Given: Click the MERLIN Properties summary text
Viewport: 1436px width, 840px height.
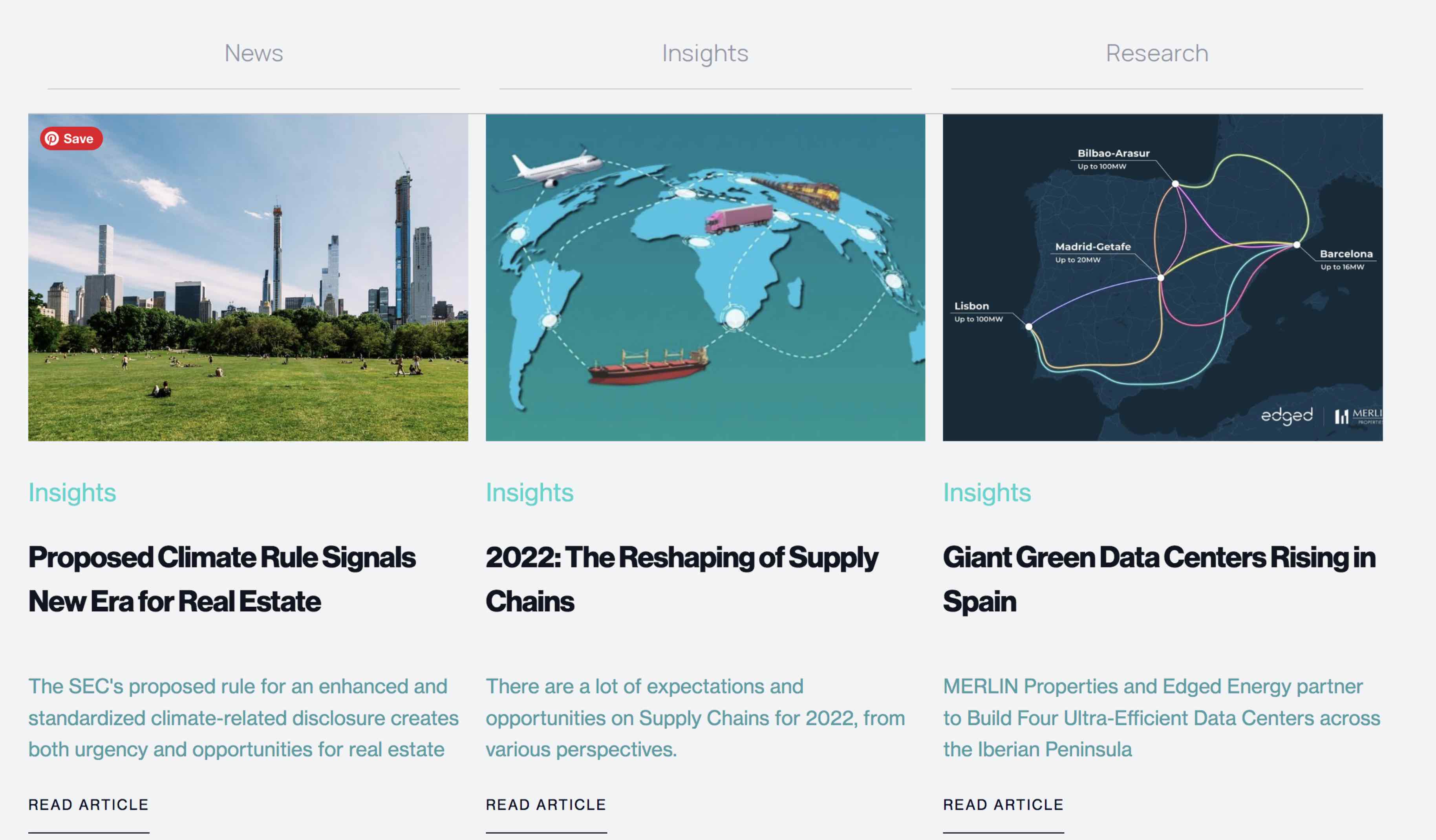Looking at the screenshot, I should coord(1162,718).
